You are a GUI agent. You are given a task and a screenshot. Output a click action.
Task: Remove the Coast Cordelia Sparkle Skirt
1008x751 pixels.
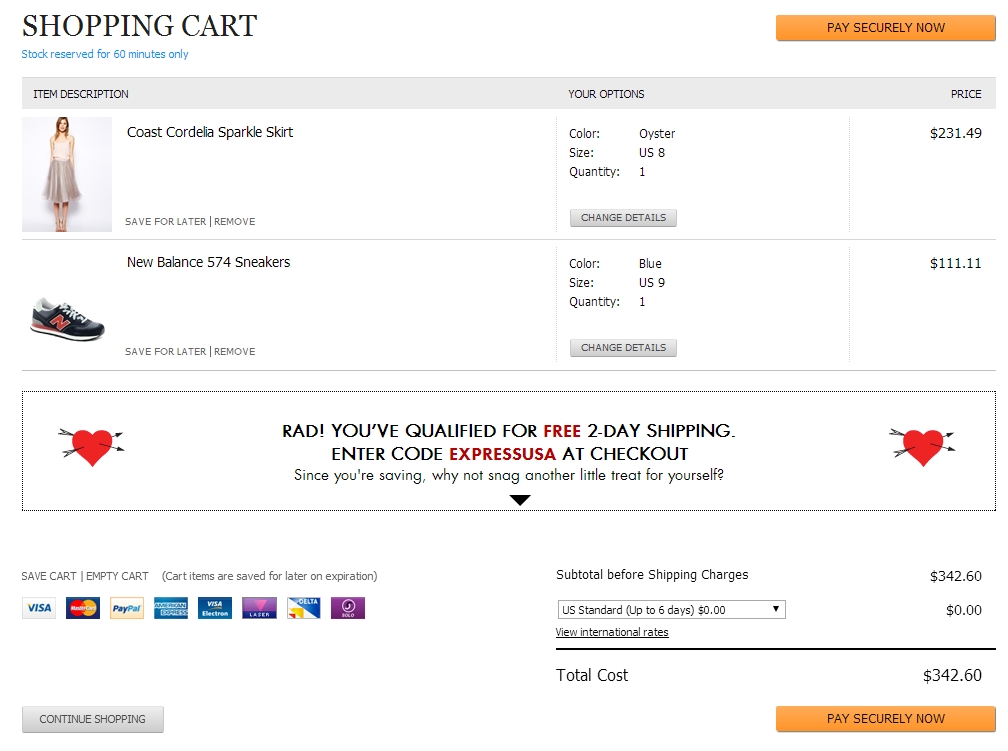235,222
